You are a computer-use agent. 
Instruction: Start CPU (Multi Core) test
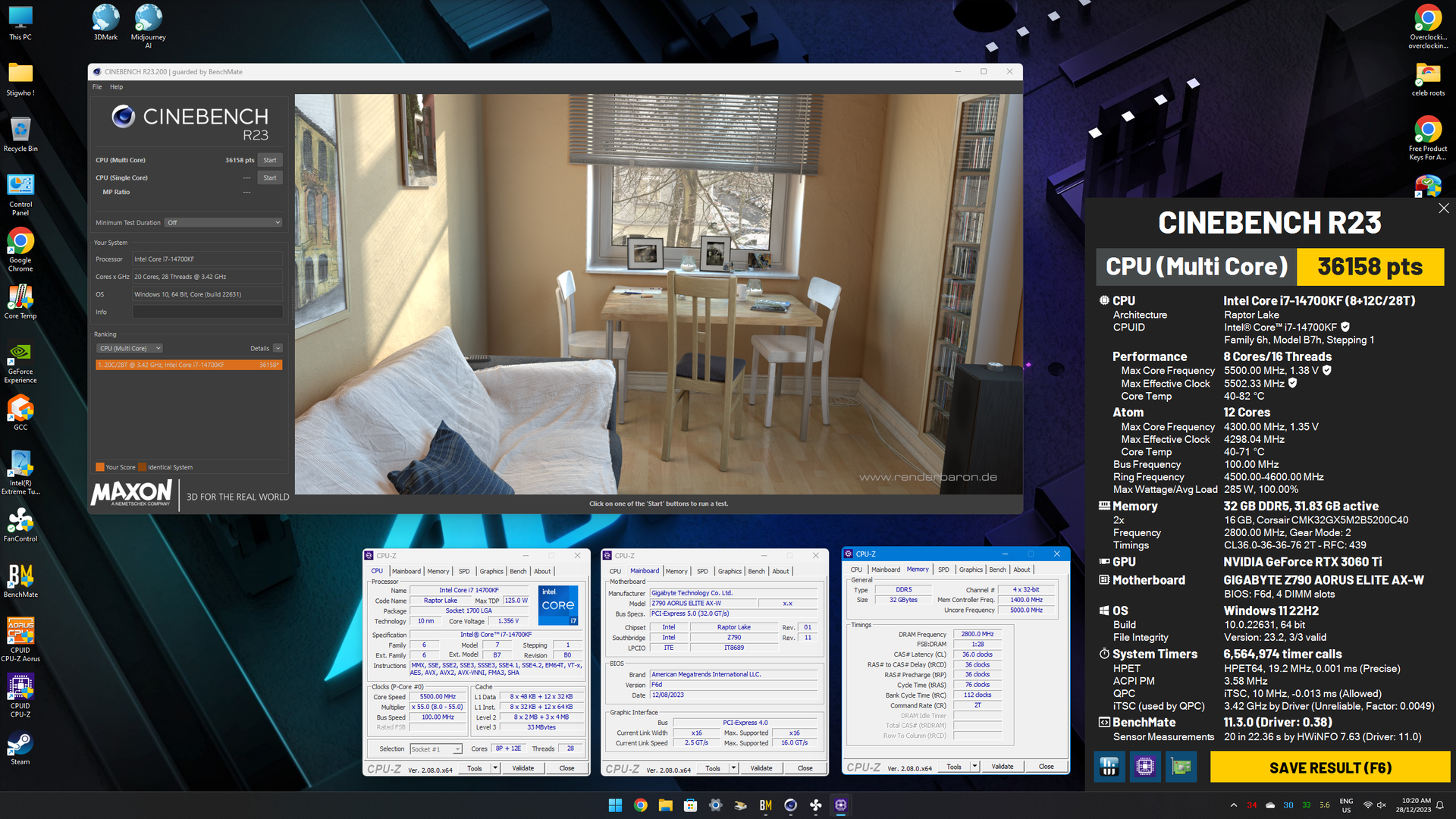tap(270, 160)
